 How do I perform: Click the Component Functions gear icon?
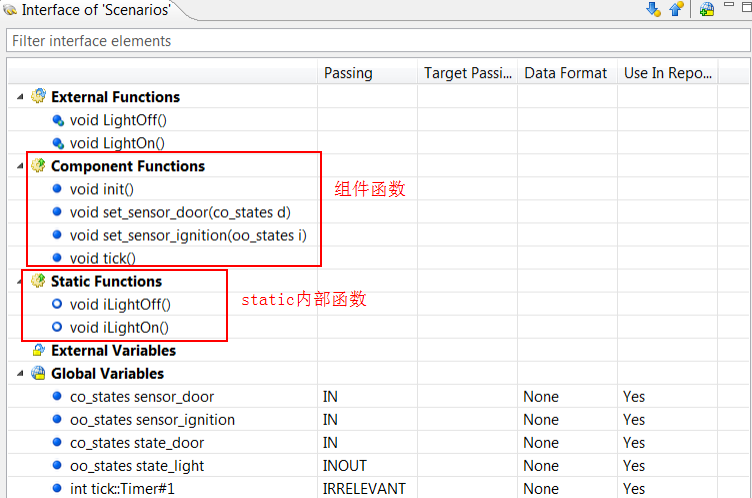click(38, 165)
